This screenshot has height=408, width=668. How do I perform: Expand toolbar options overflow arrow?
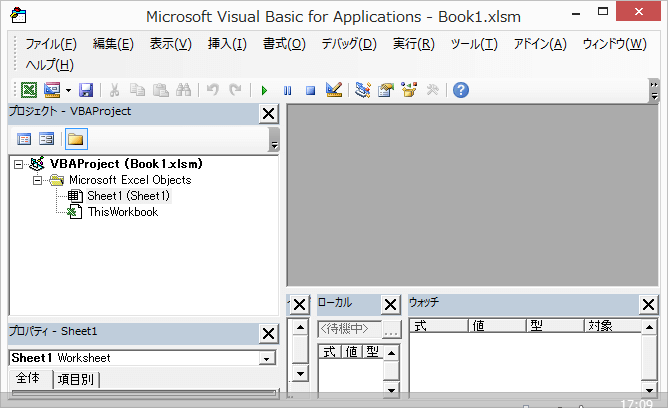654,90
